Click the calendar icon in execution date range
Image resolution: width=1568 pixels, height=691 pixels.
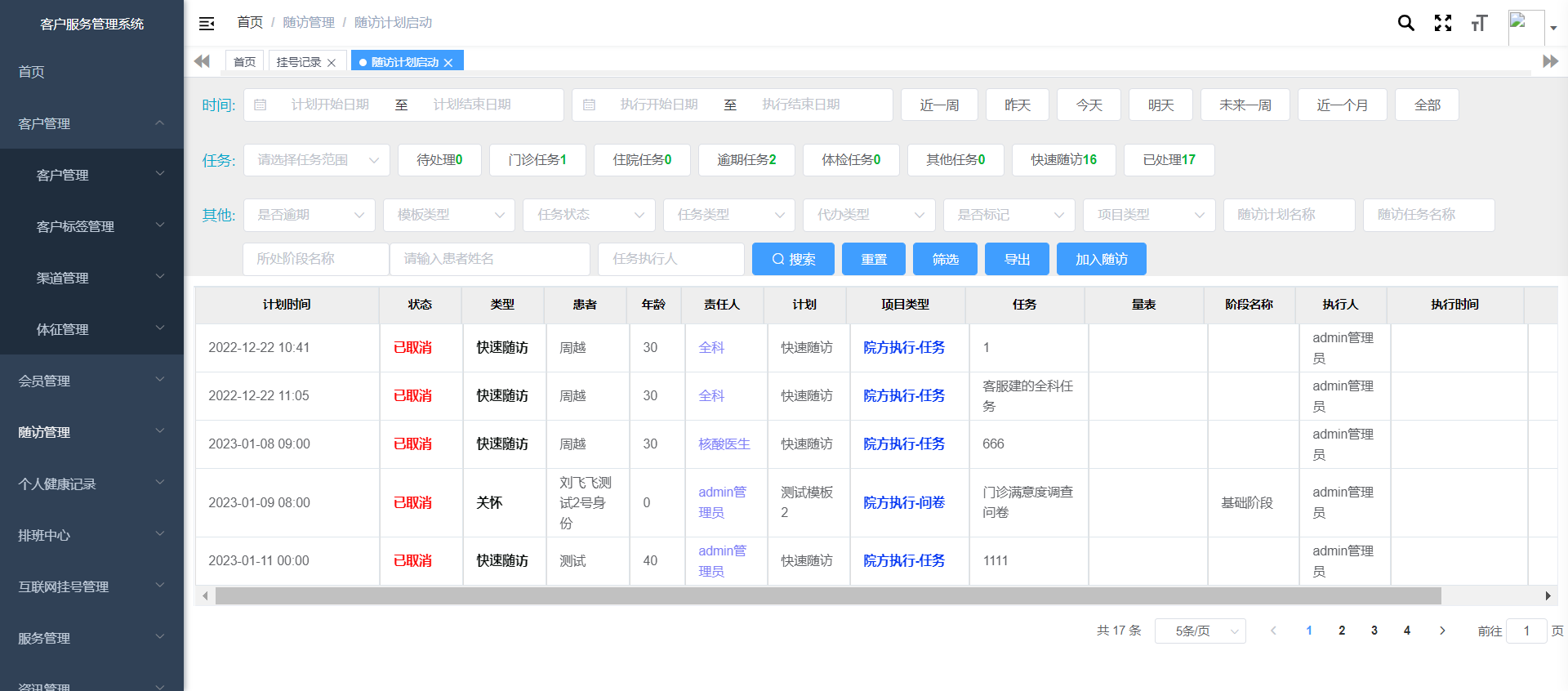pyautogui.click(x=589, y=105)
